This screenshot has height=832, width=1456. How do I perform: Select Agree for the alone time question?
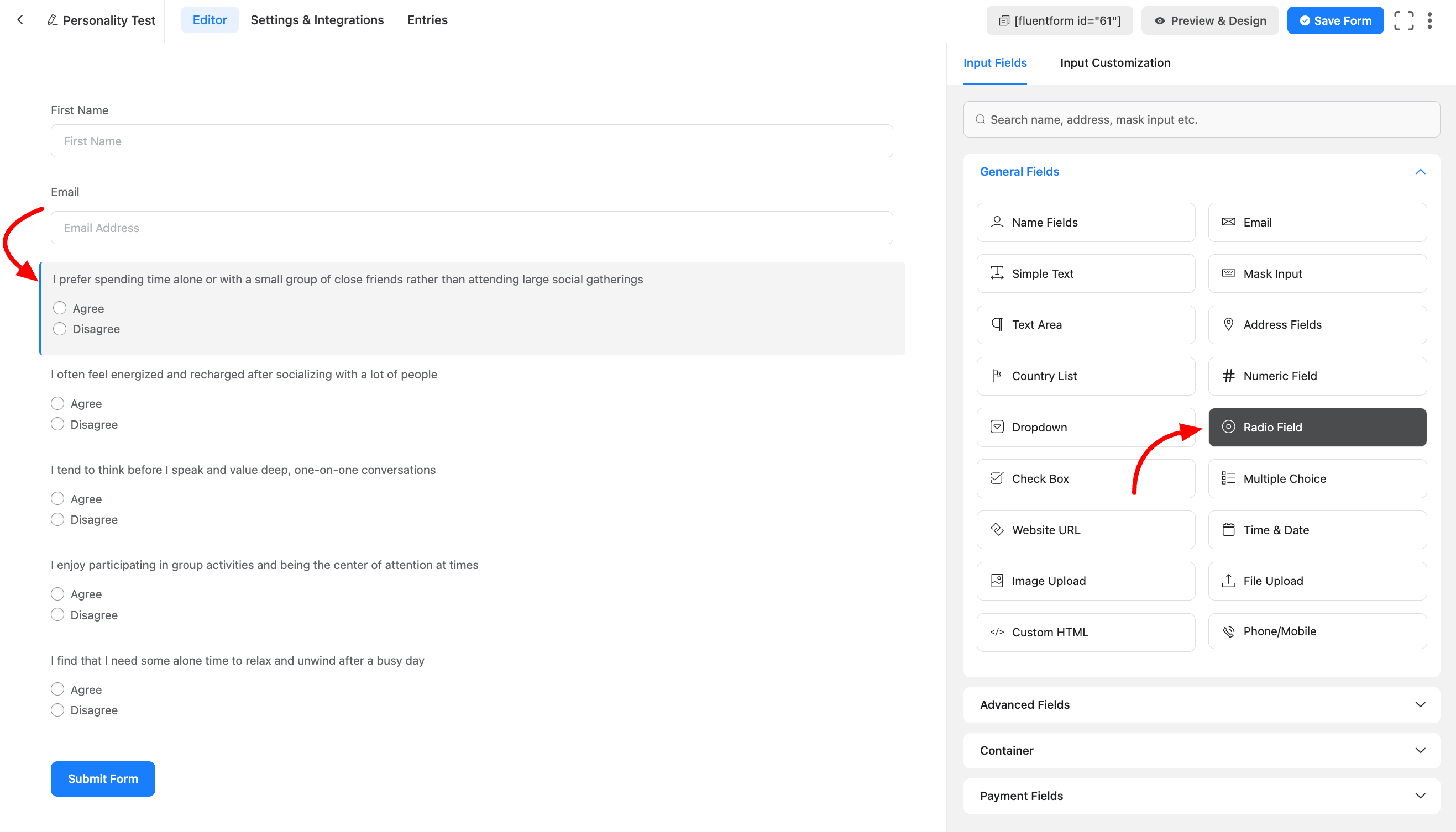(x=57, y=689)
